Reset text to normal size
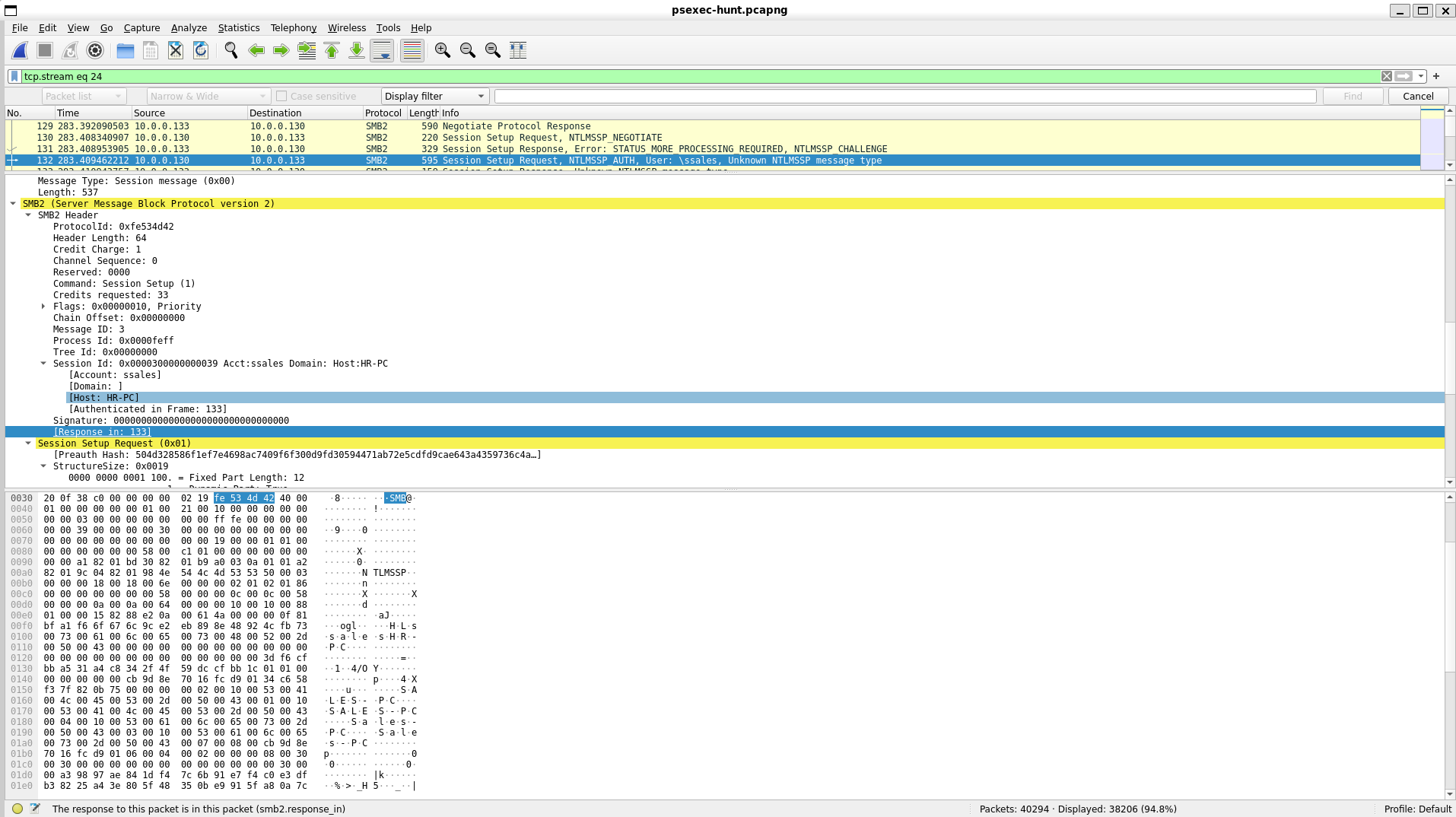The width and height of the screenshot is (1456, 817). coord(493,50)
